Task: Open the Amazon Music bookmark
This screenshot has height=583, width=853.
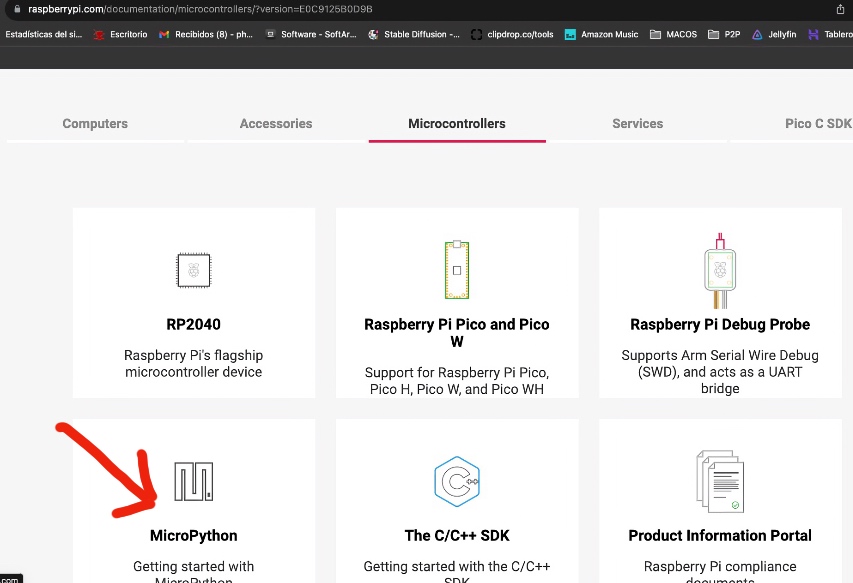Action: click(x=601, y=34)
